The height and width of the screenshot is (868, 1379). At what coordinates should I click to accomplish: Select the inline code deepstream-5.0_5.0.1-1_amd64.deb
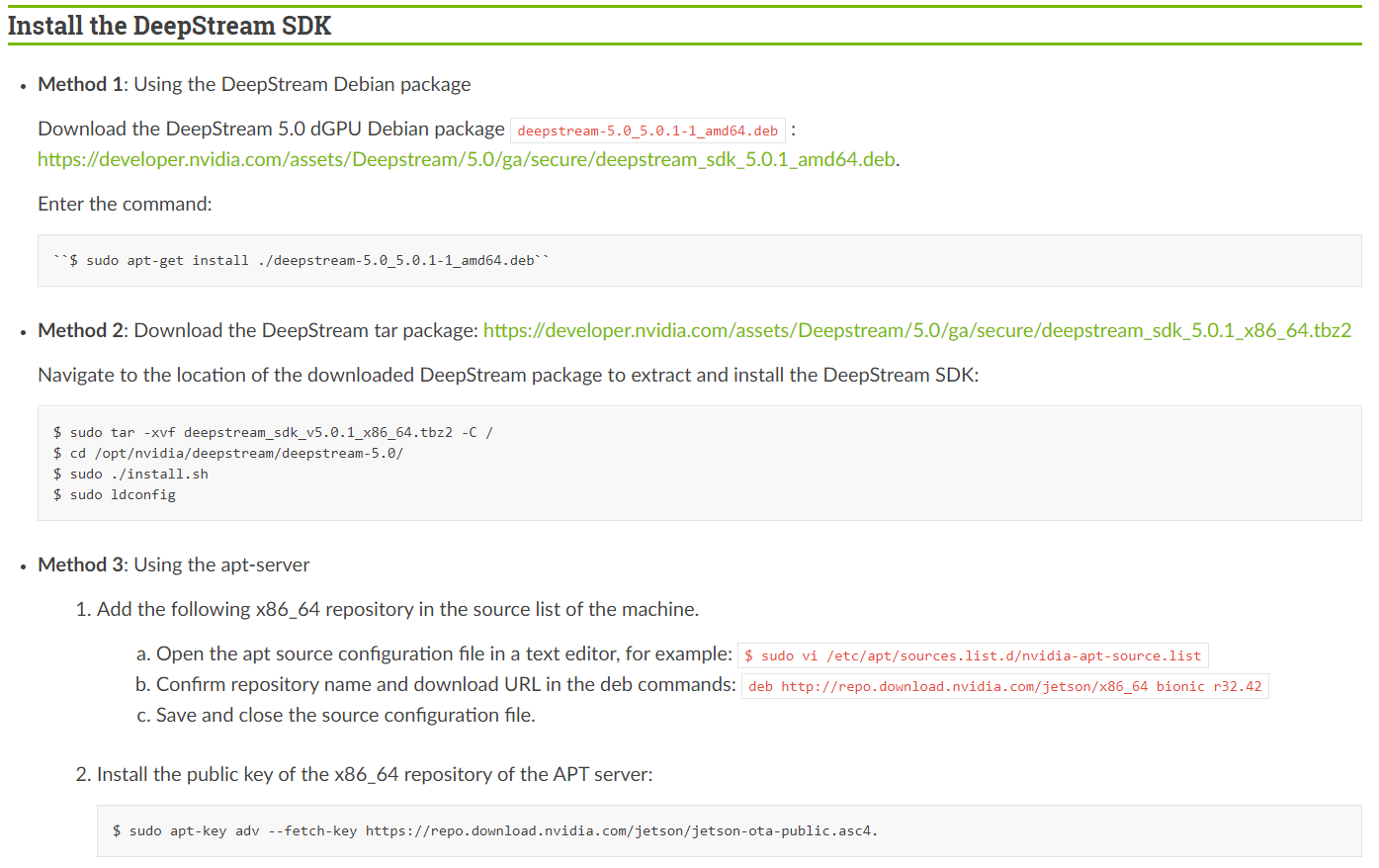click(647, 130)
